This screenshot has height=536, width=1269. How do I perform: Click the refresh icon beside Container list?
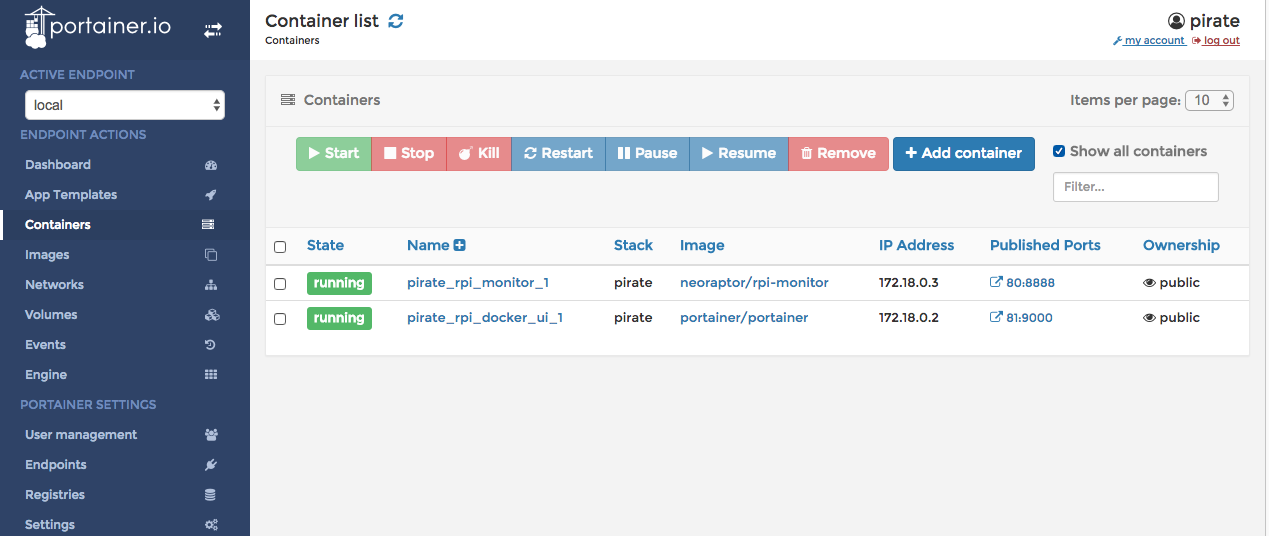tap(396, 21)
